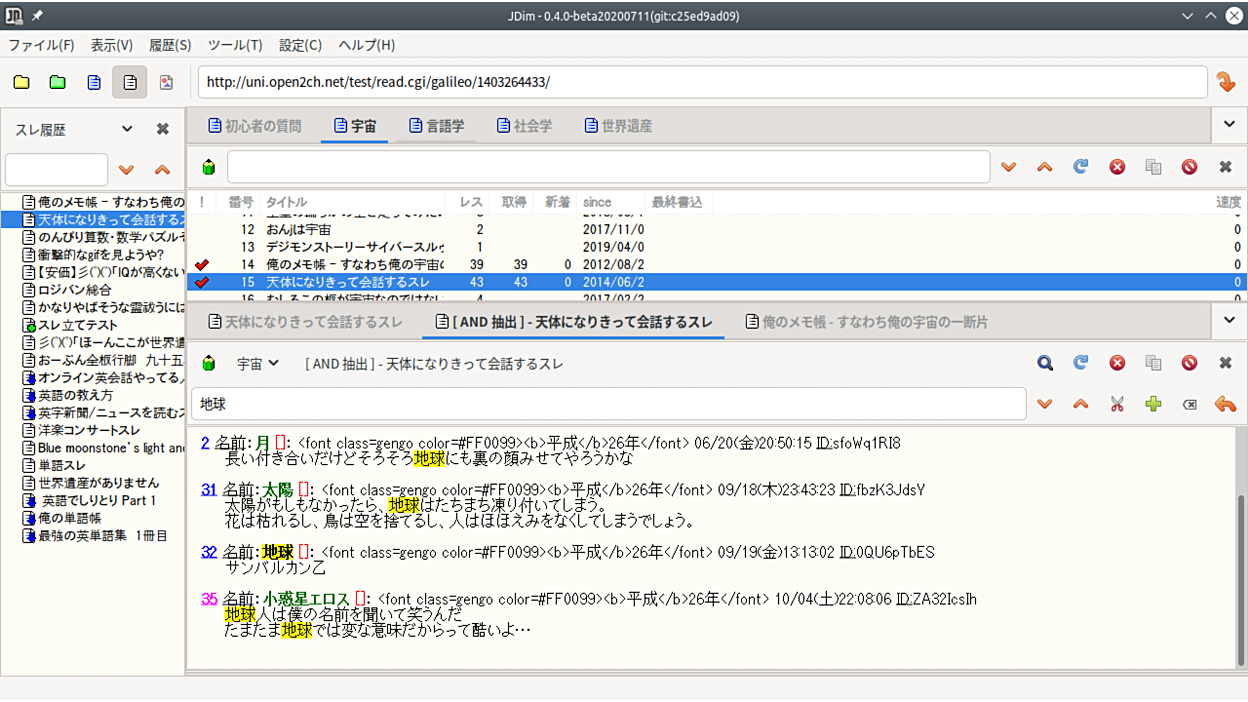This screenshot has width=1248, height=702.
Task: Toggle the green folder sidebar button
Action: [x=58, y=82]
